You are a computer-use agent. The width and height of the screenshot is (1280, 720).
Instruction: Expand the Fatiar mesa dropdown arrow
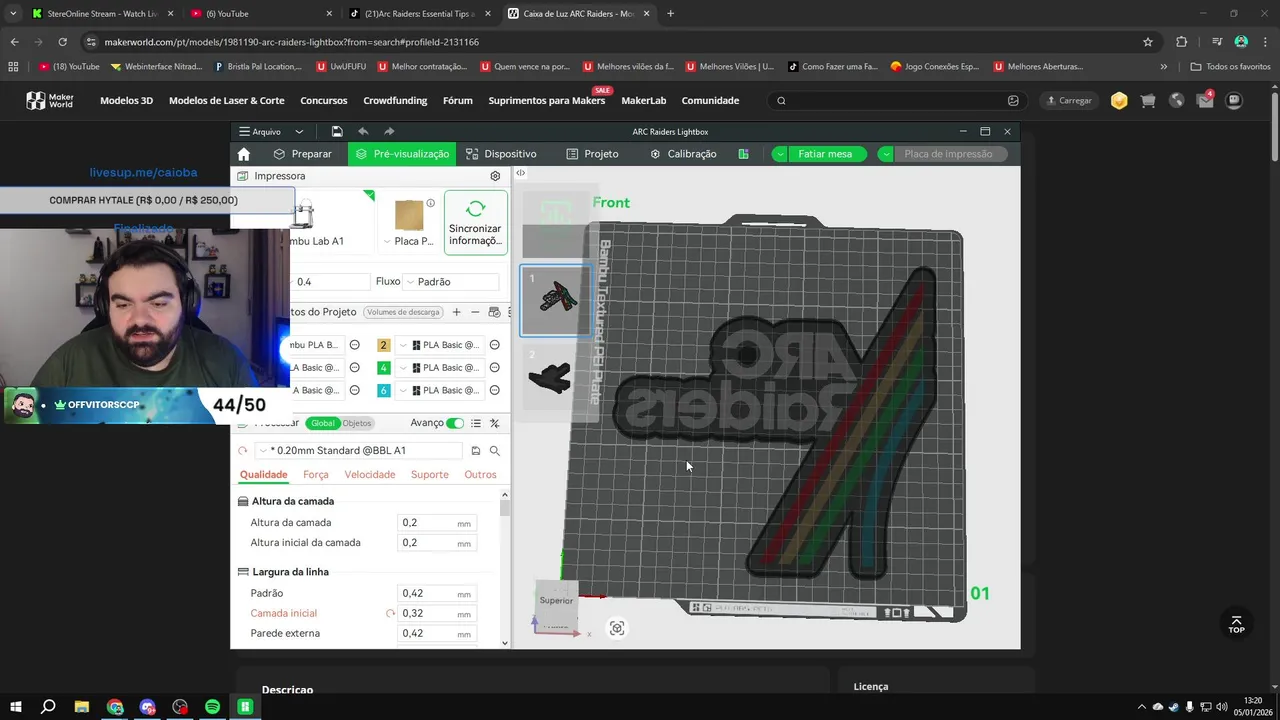[781, 154]
